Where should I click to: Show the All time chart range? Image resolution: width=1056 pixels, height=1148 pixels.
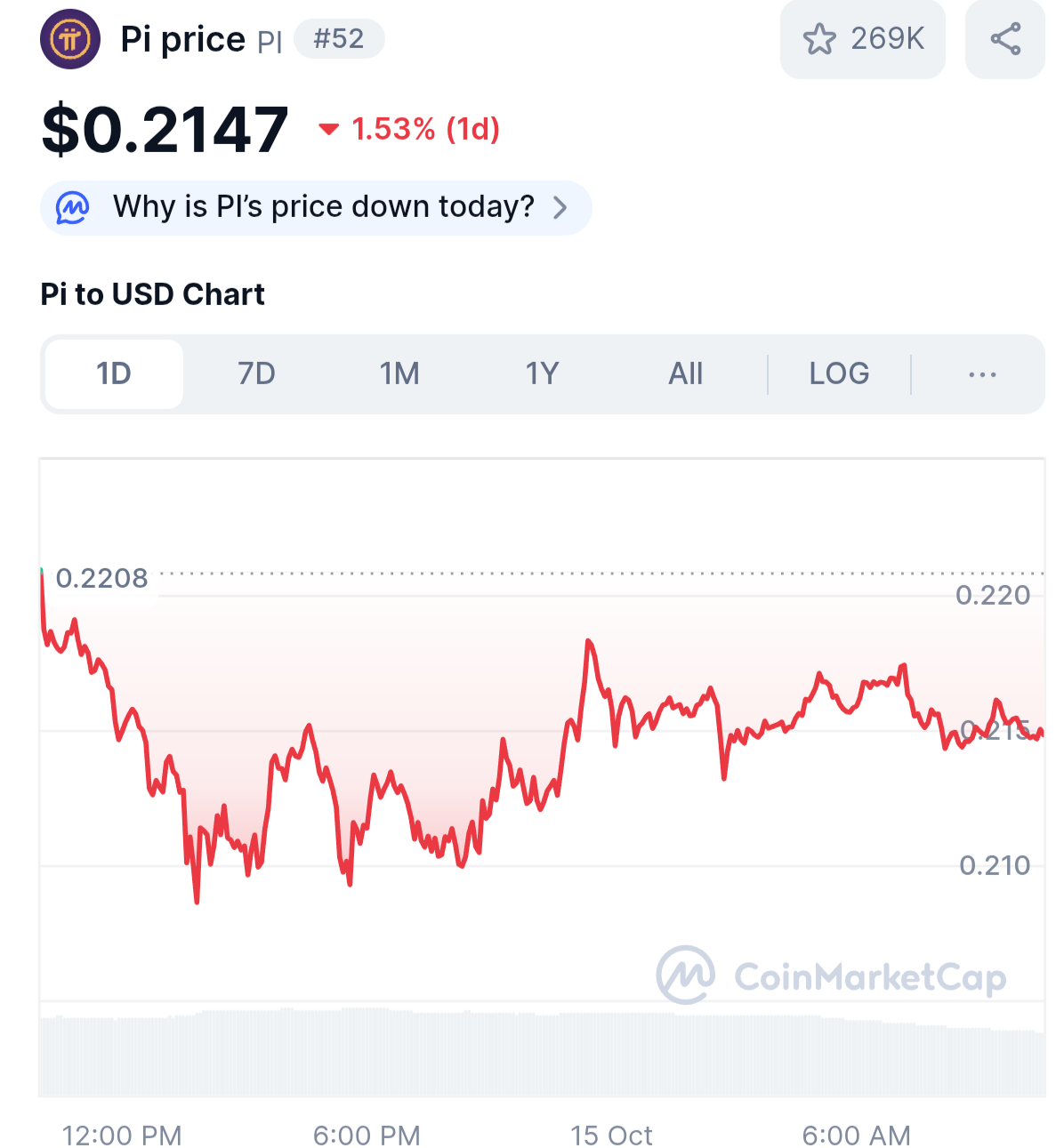685,374
